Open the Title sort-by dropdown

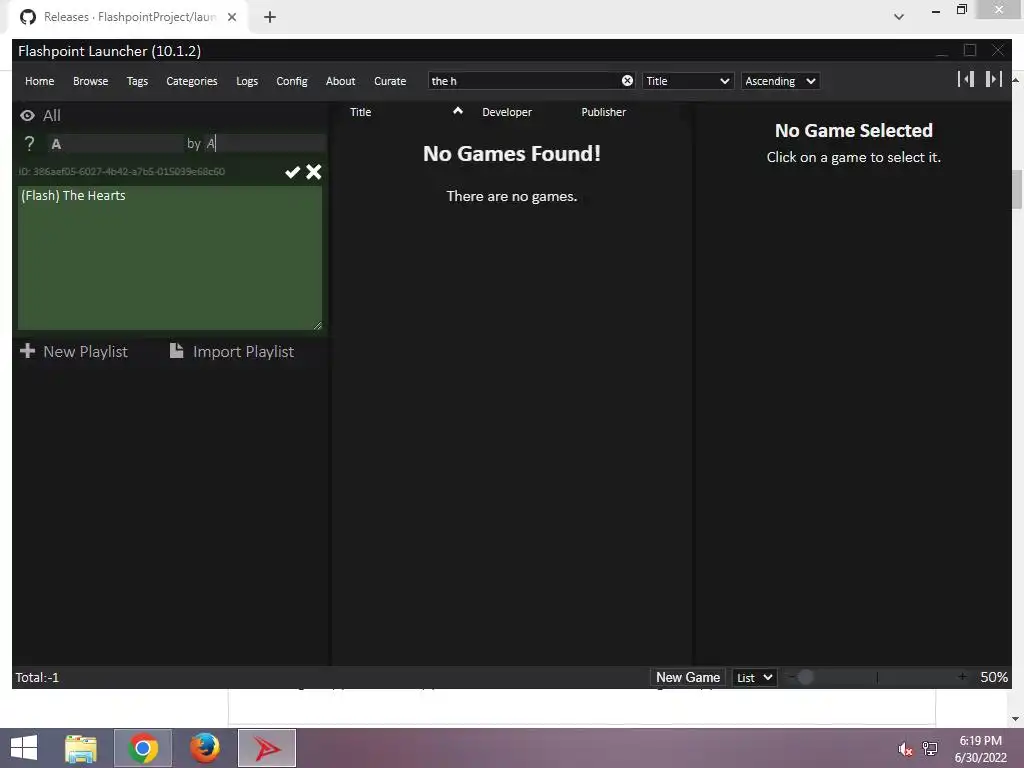(688, 81)
